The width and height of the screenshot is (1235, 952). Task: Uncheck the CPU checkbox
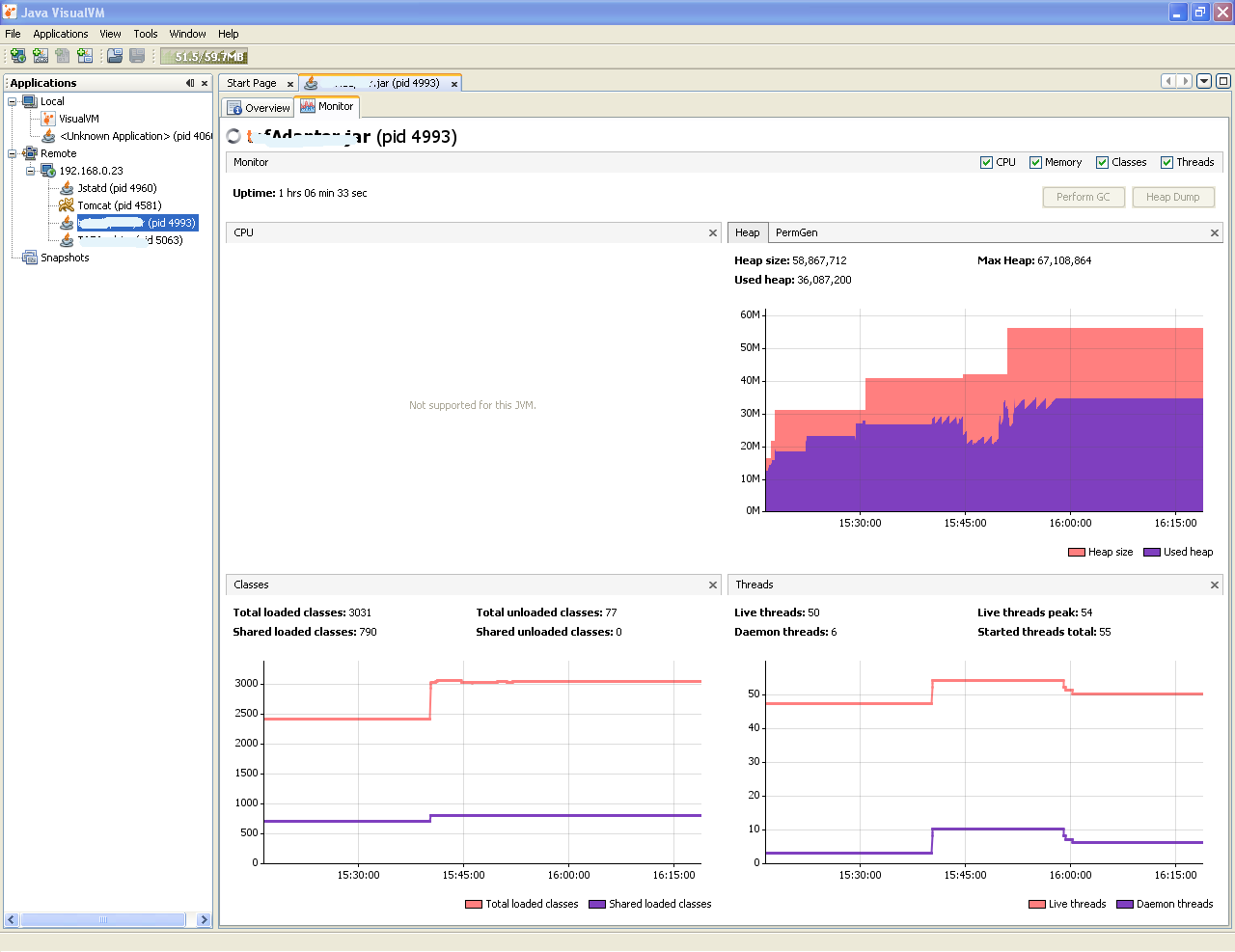(986, 162)
